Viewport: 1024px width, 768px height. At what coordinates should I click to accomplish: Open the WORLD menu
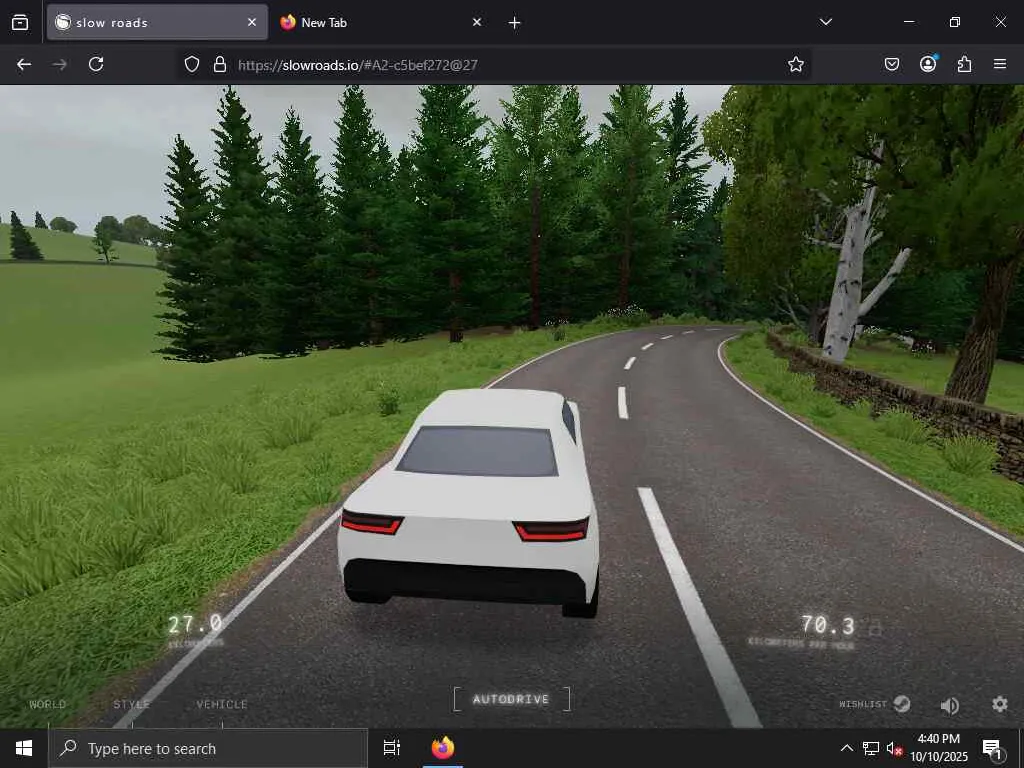point(48,704)
